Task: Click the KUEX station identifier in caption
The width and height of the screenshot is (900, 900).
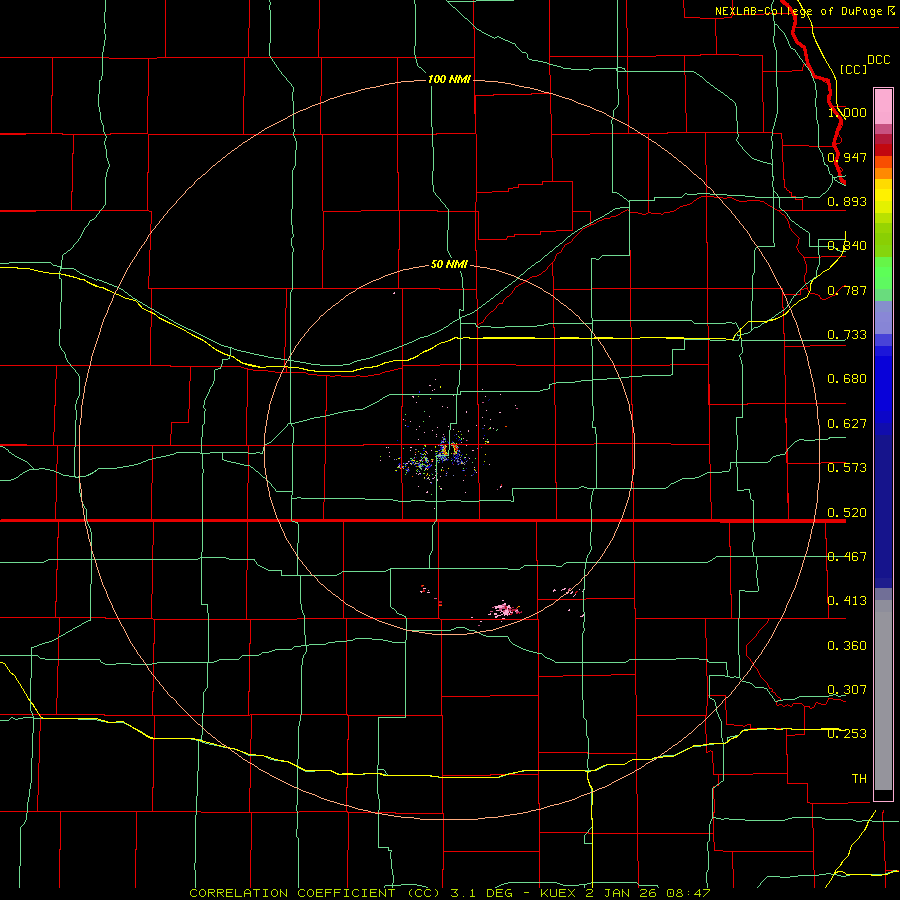Action: tap(558, 893)
